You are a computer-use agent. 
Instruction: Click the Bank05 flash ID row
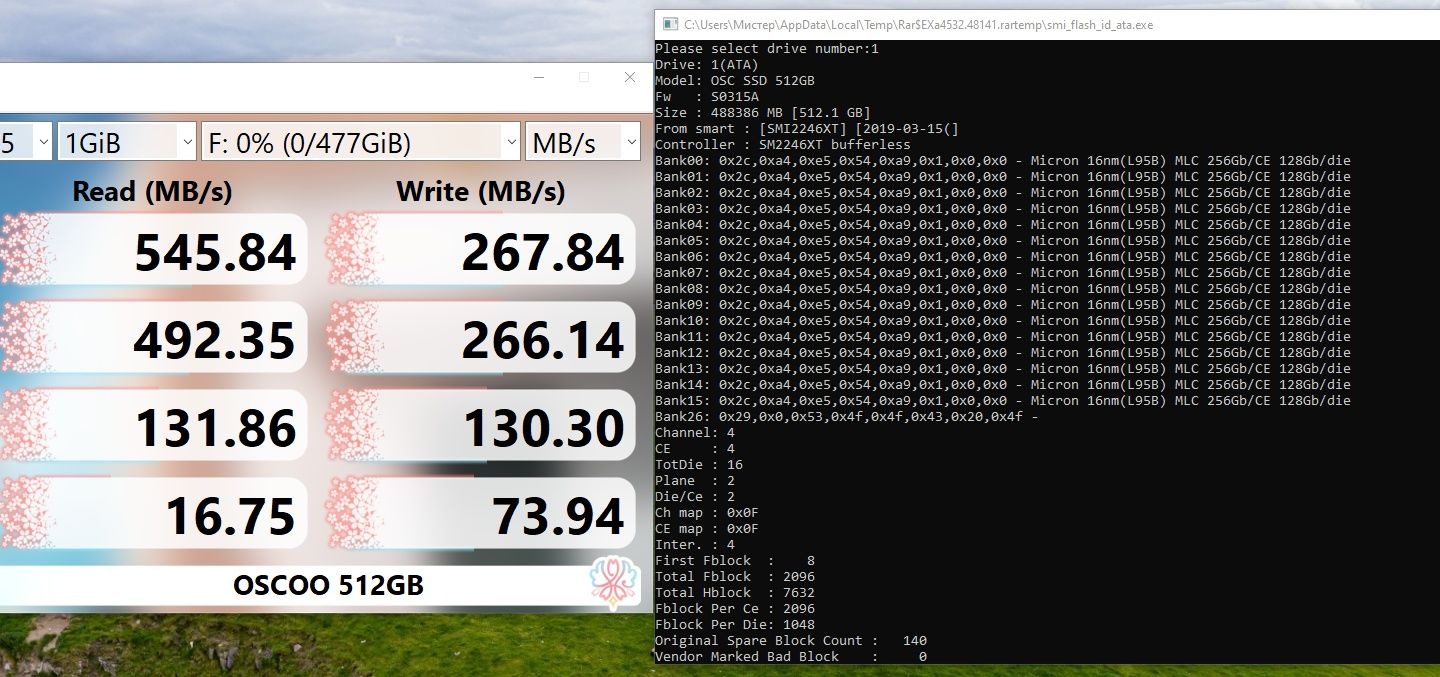point(1003,240)
